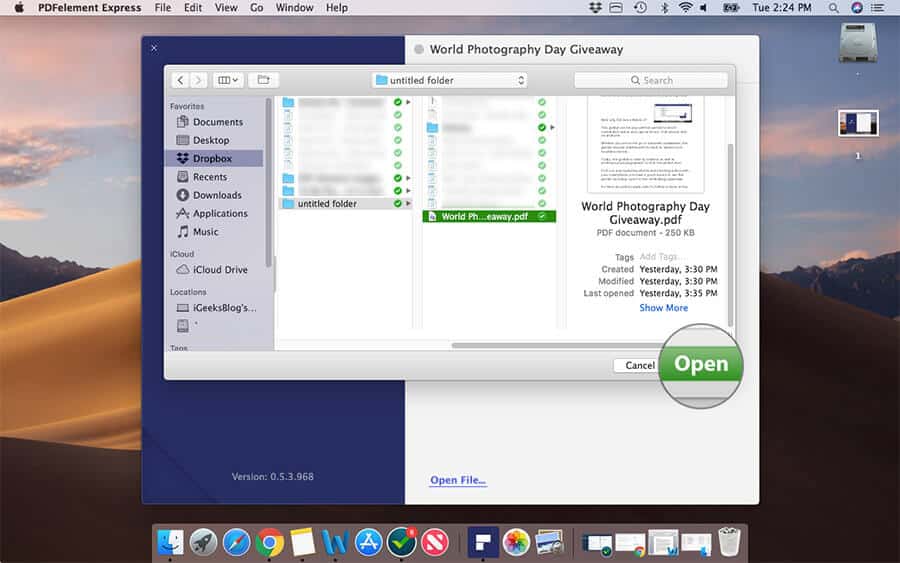Select Dropbox in the Favorites sidebar

point(214,158)
